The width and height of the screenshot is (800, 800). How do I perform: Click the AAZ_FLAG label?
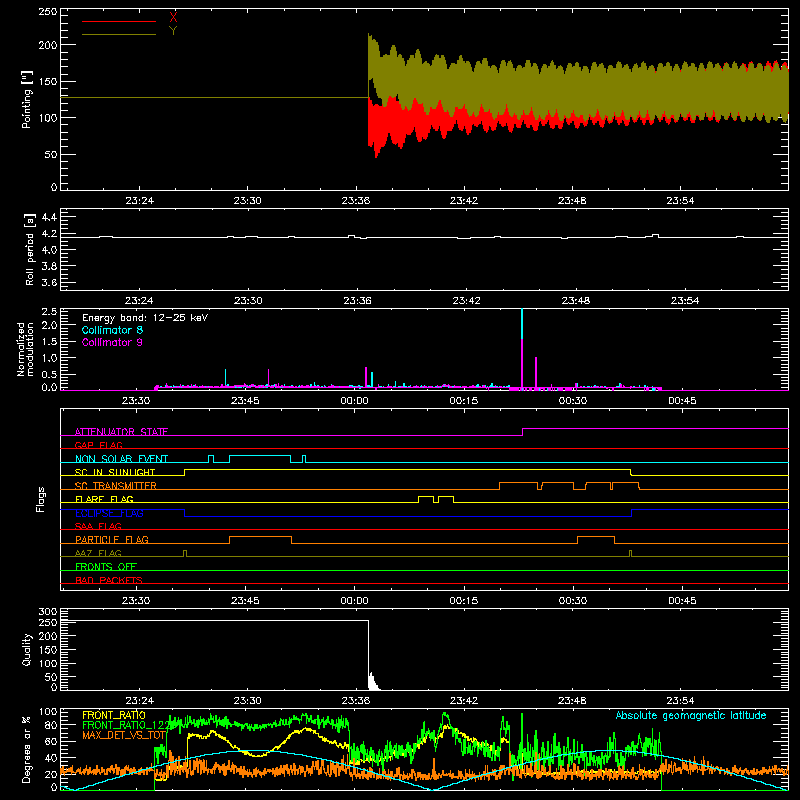98,553
